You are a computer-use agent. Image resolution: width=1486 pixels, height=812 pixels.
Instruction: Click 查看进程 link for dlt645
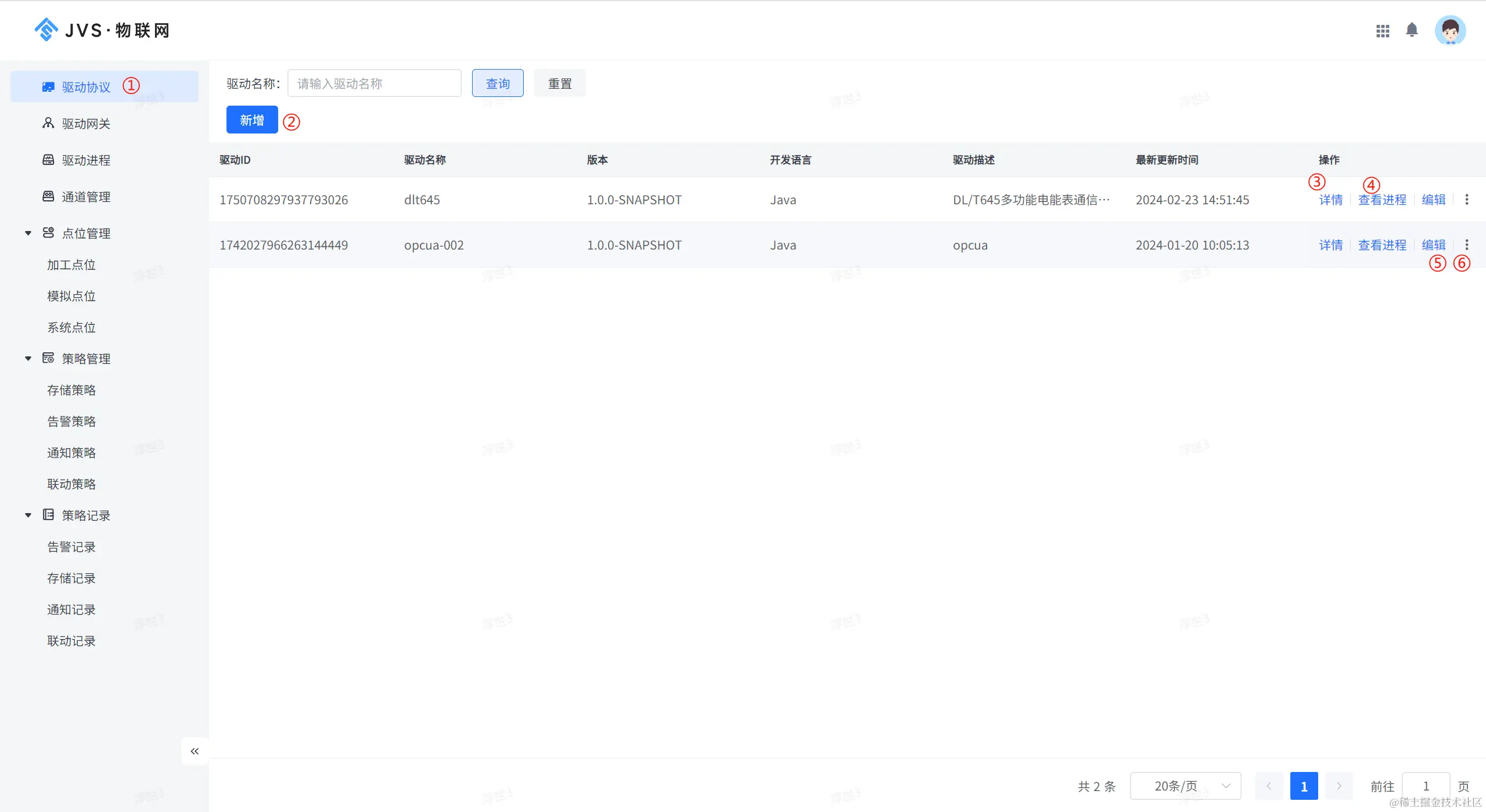(1381, 200)
